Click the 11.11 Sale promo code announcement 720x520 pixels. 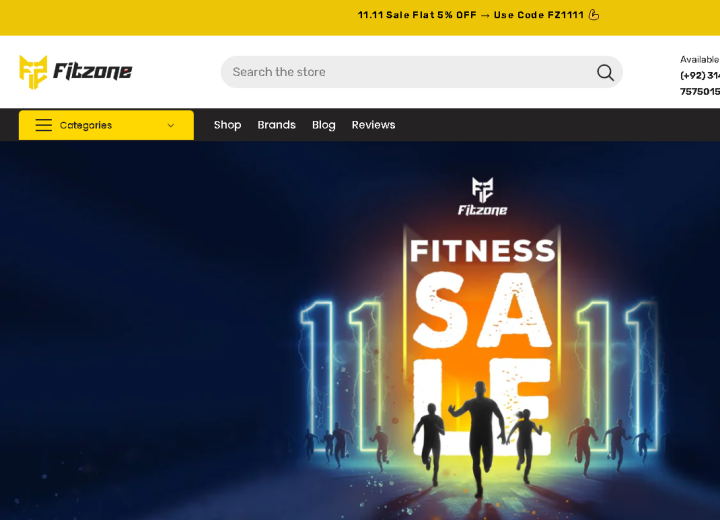(471, 15)
